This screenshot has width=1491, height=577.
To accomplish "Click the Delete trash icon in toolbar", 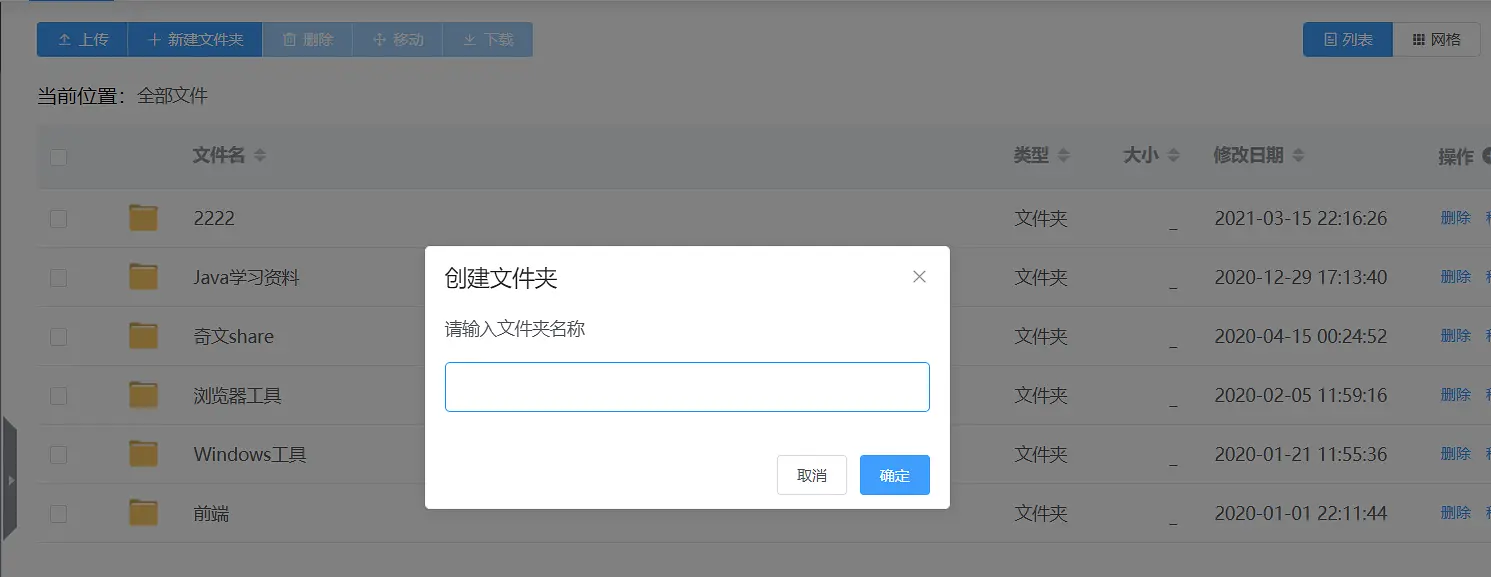I will point(290,39).
